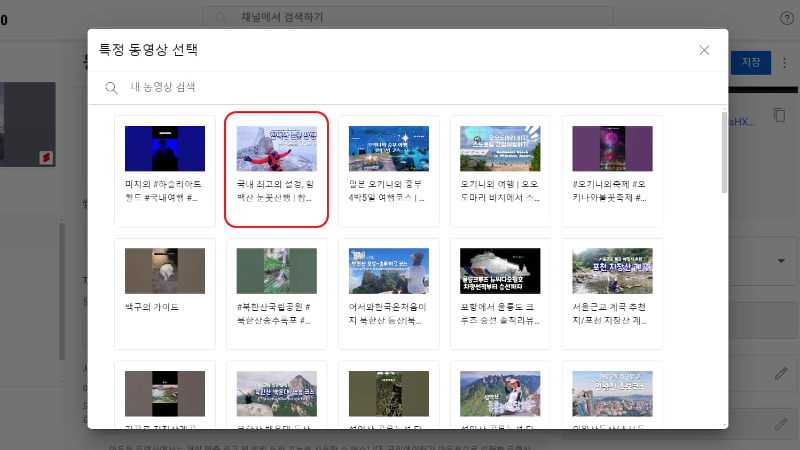Click the magnifier icon in the dialog search bar
The width and height of the screenshot is (800, 450).
click(111, 88)
